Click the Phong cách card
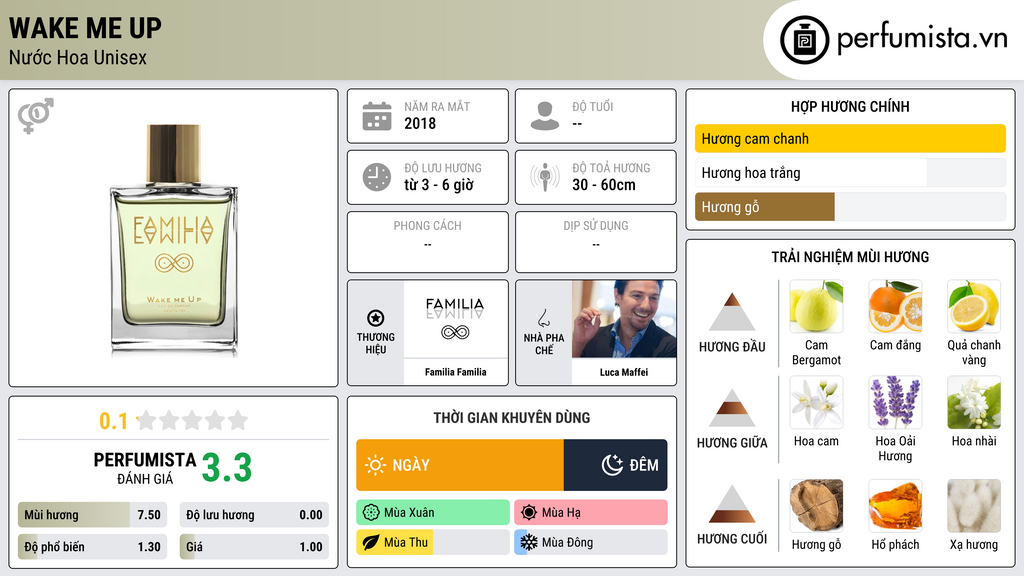The height and width of the screenshot is (576, 1024). (x=428, y=242)
